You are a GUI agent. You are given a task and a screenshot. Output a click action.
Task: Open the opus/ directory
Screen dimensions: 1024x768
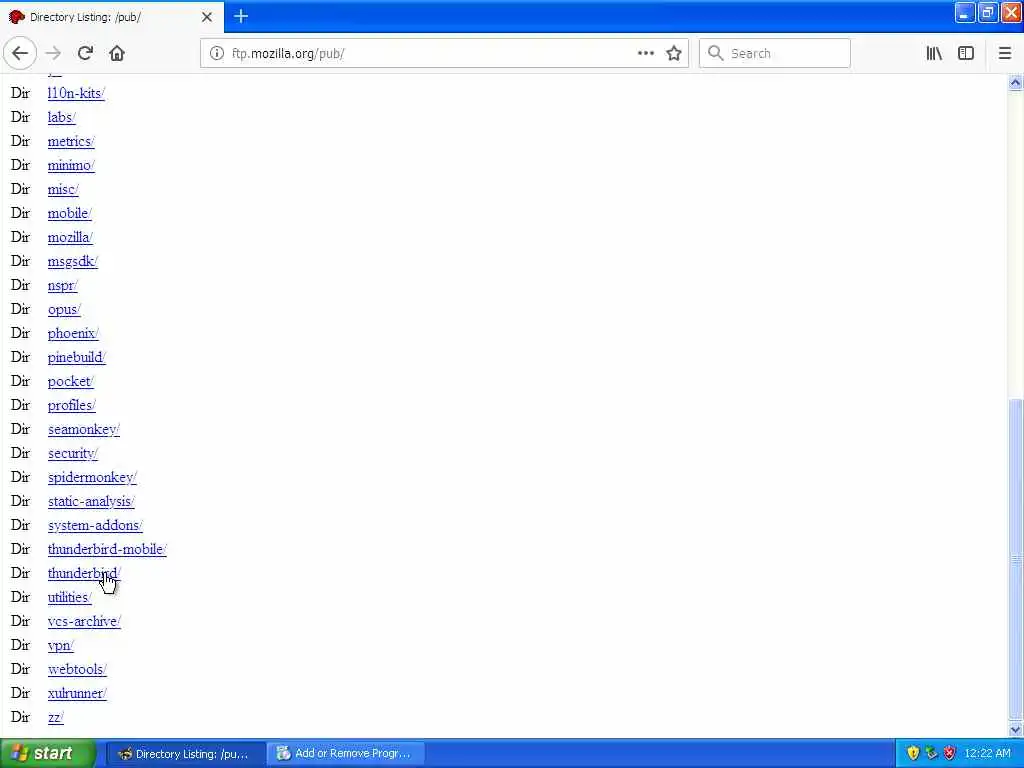[x=64, y=310]
